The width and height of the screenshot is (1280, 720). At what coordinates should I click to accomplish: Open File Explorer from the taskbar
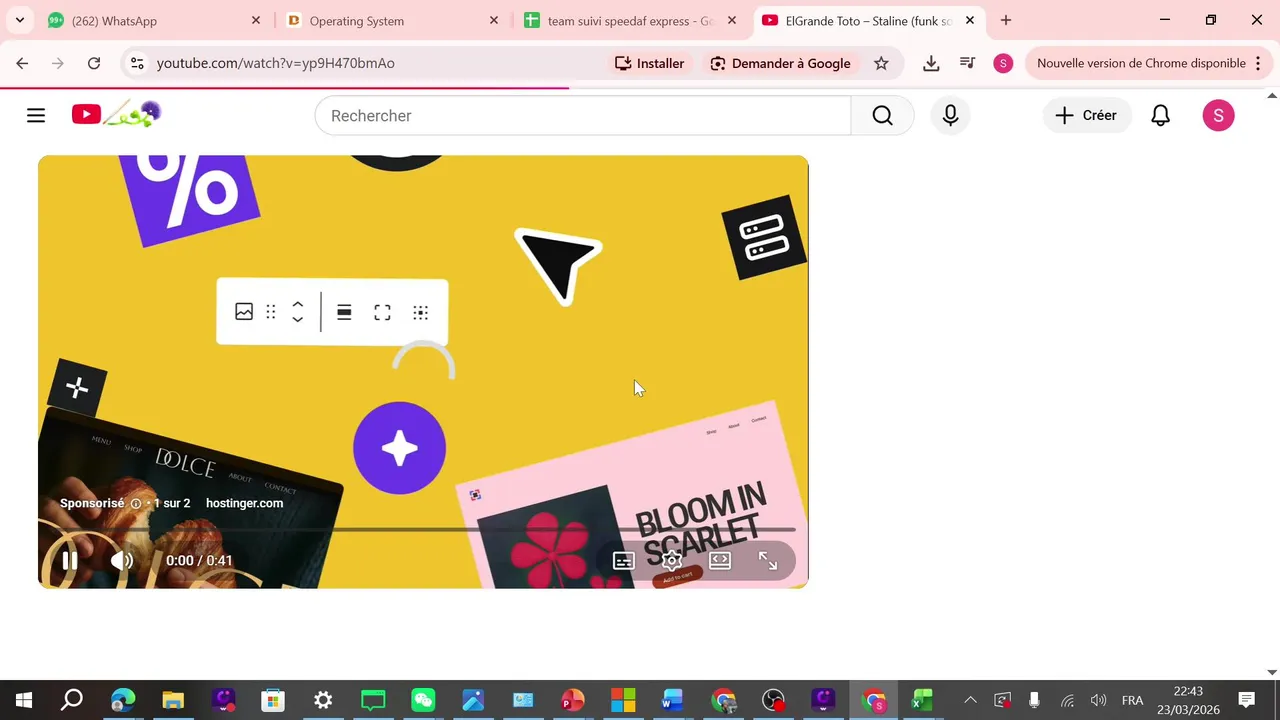173,700
